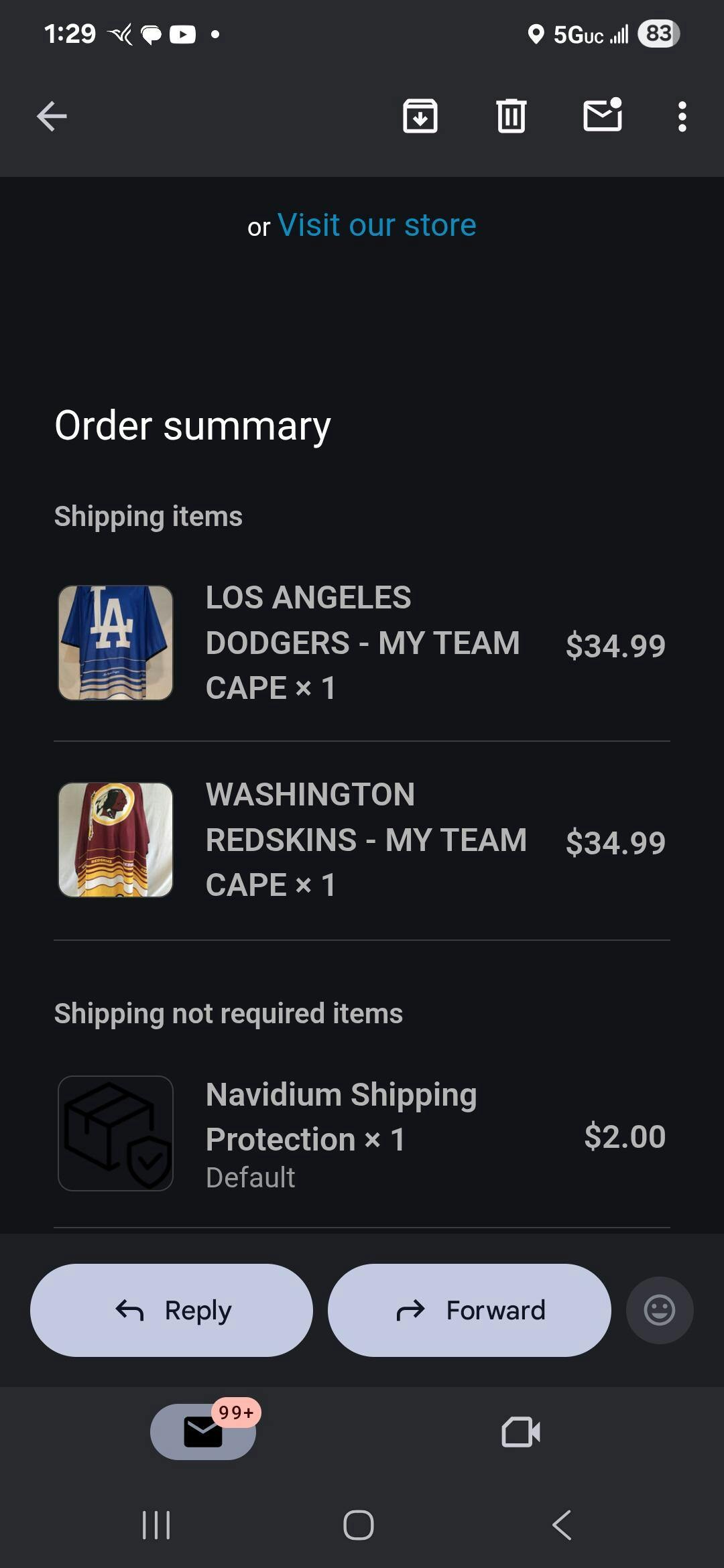Mark email as unread via envelope icon
Image resolution: width=724 pixels, height=1568 pixels.
pyautogui.click(x=603, y=115)
